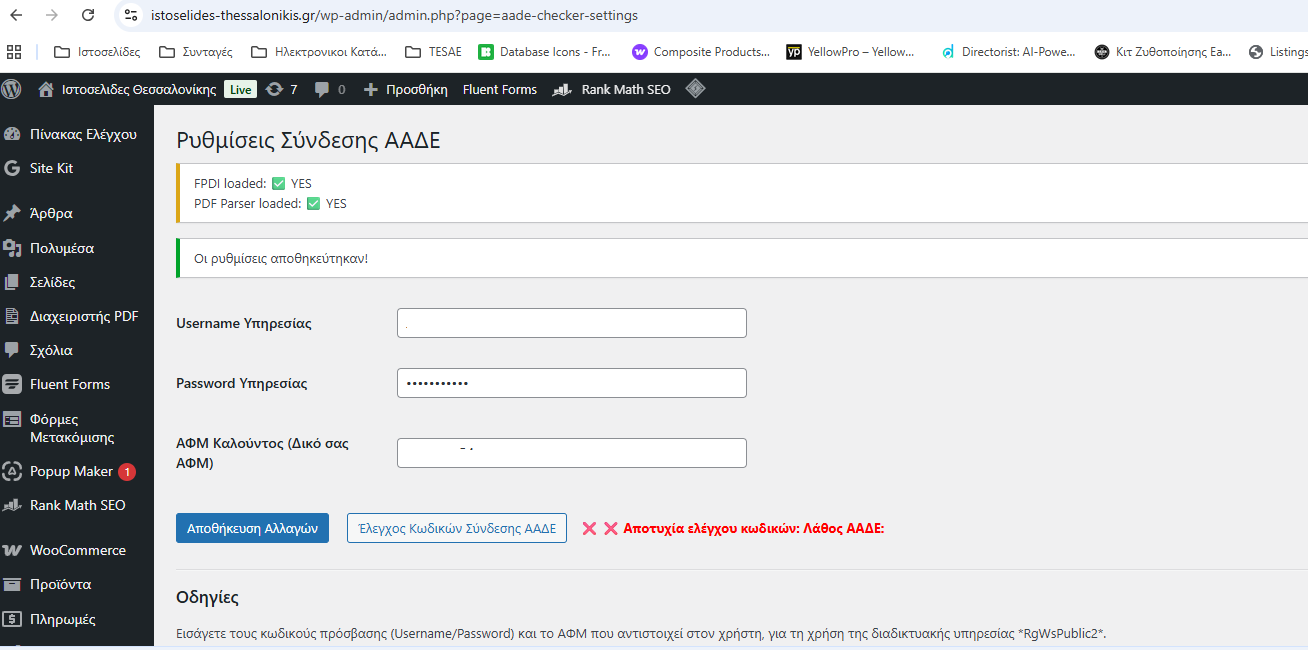
Task: Click Ιστοσελίδες Θεσσαλονίκης site name
Action: point(139,89)
